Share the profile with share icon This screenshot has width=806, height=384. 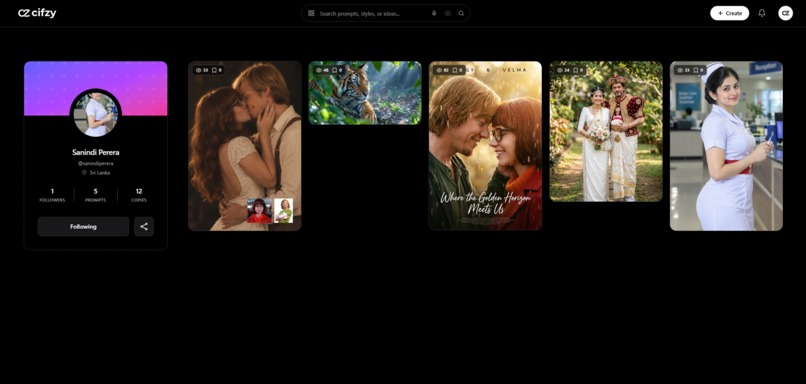[144, 227]
